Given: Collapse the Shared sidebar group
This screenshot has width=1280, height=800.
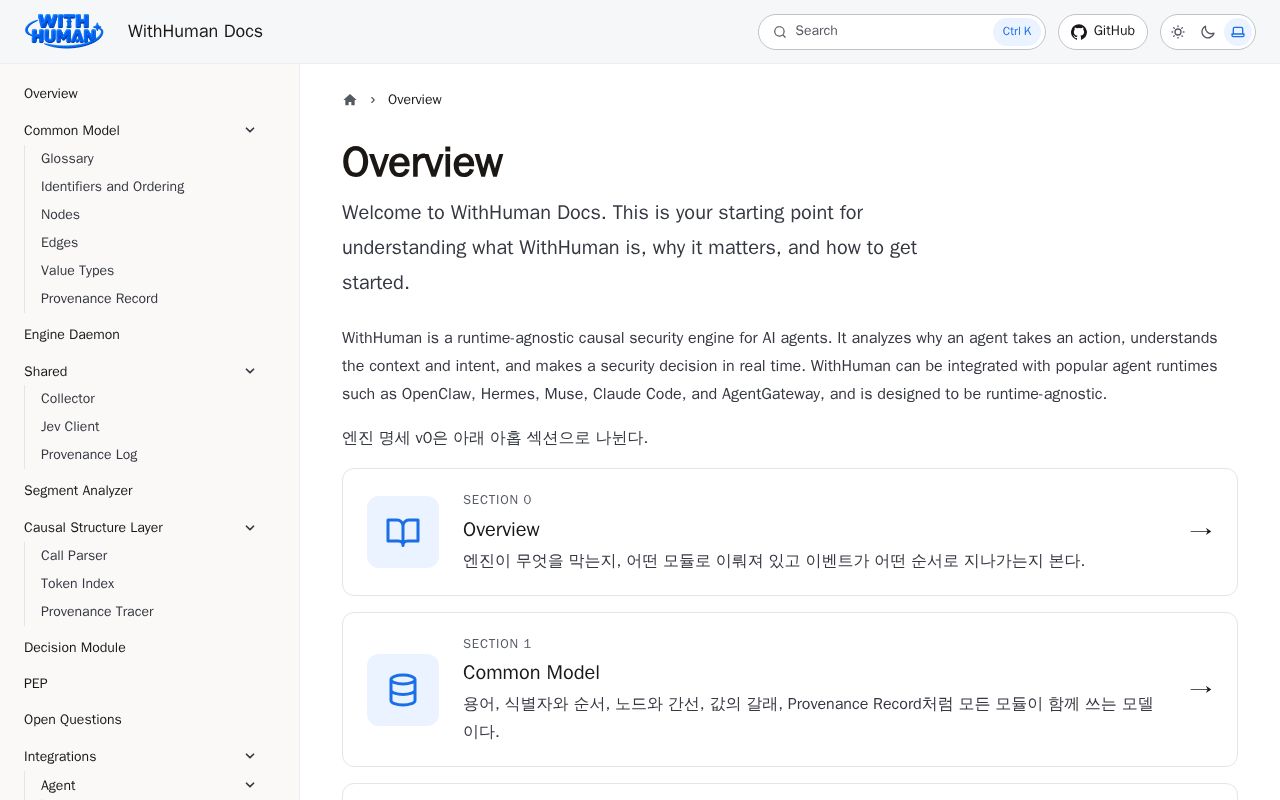Looking at the screenshot, I should click(250, 371).
